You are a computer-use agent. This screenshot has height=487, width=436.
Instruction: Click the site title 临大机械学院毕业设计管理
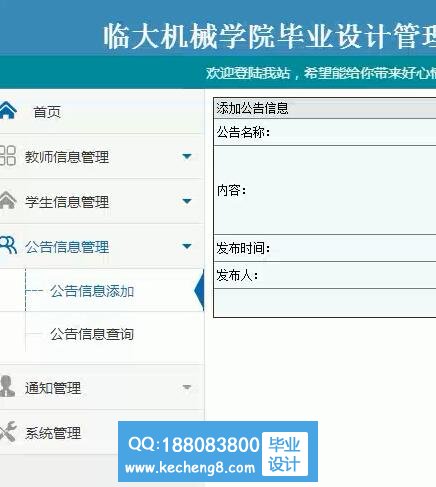(x=269, y=36)
